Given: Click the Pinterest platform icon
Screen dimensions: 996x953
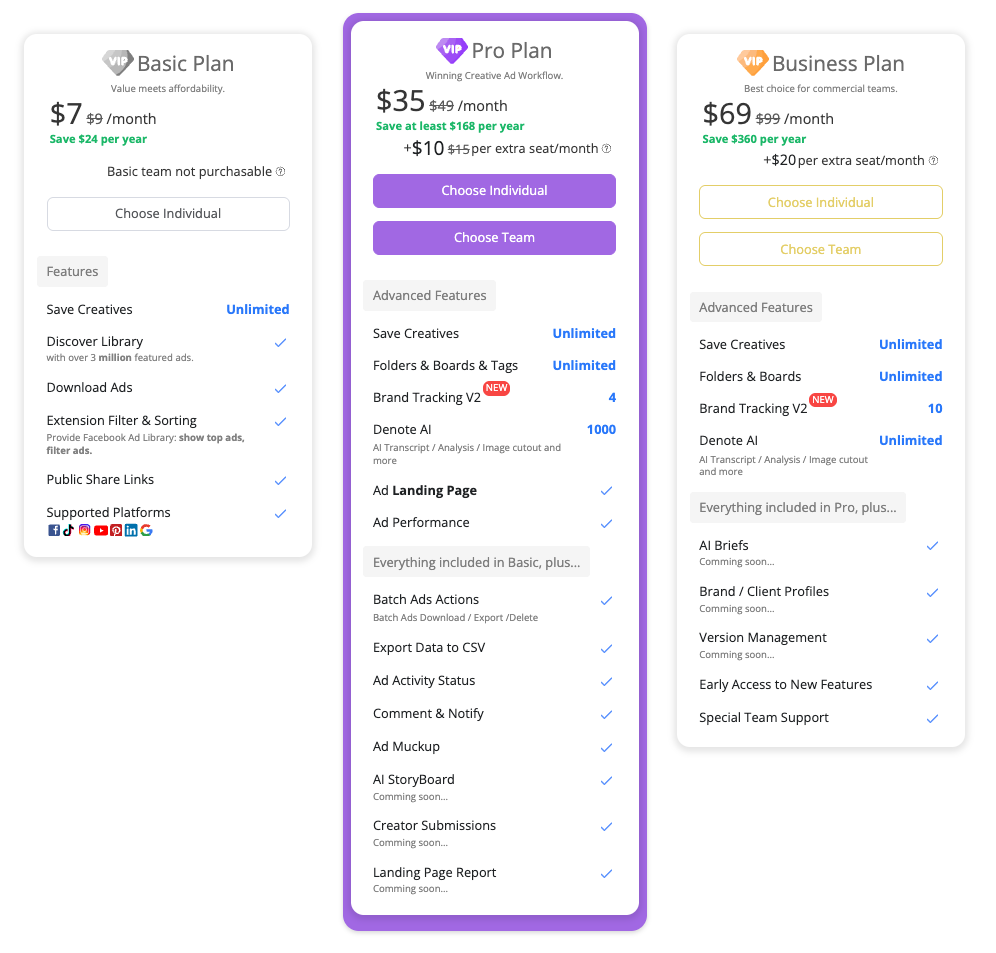Looking at the screenshot, I should [x=116, y=530].
